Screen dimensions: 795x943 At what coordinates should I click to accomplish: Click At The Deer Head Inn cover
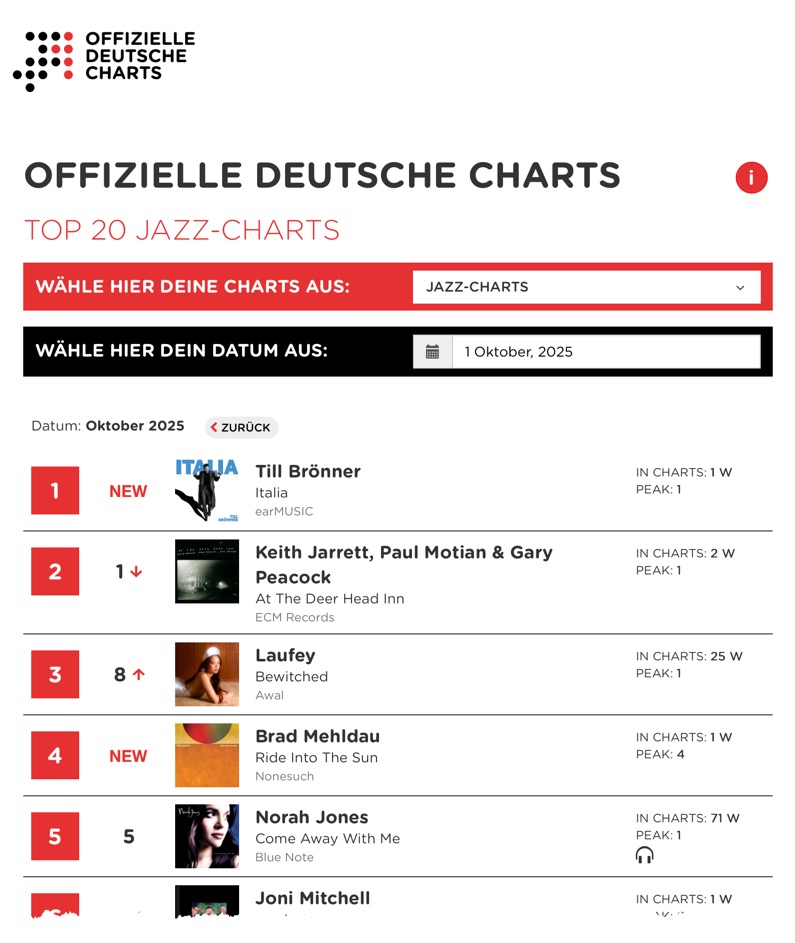click(x=207, y=572)
